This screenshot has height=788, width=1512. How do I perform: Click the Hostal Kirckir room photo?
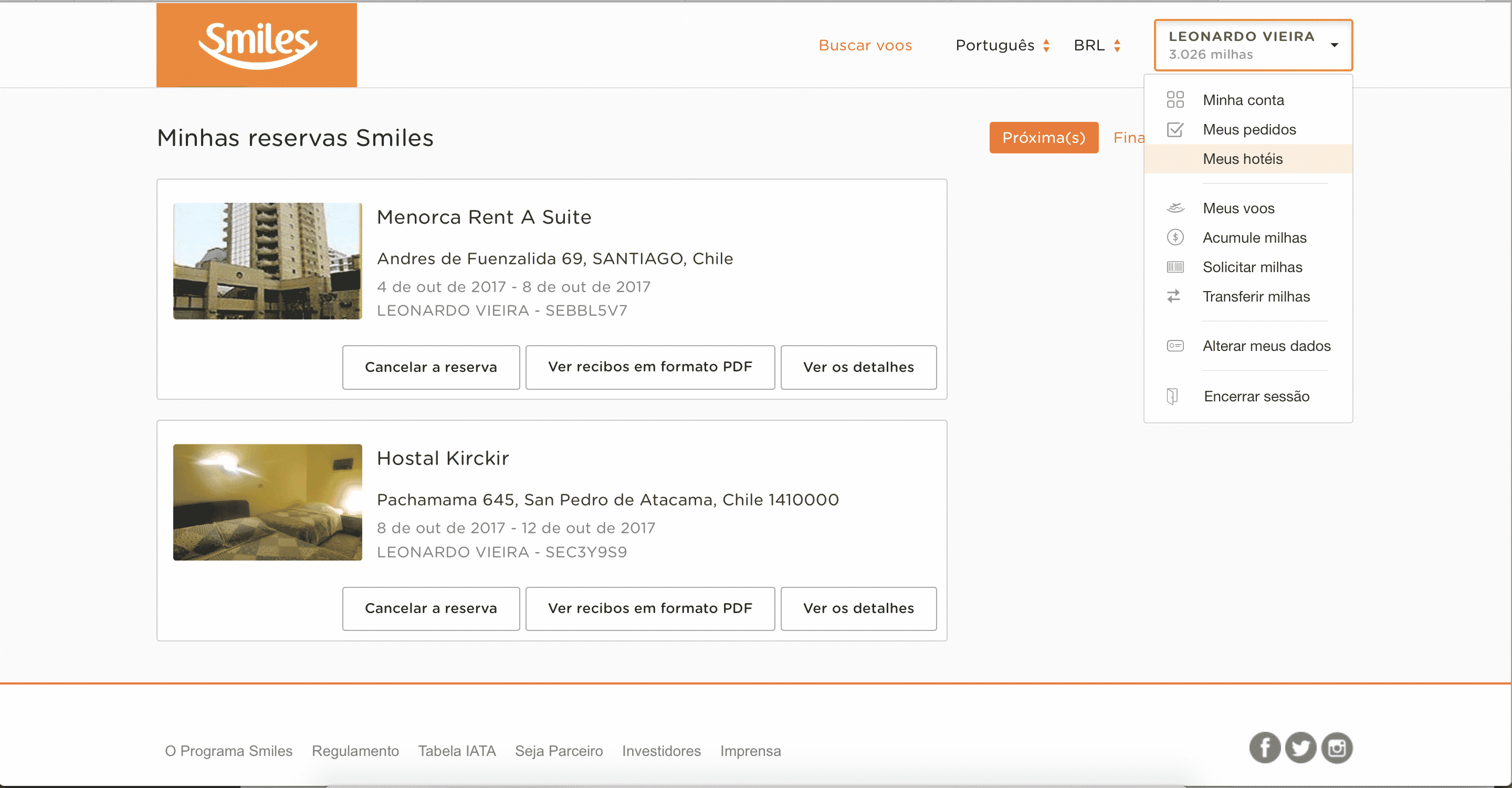coord(267,502)
